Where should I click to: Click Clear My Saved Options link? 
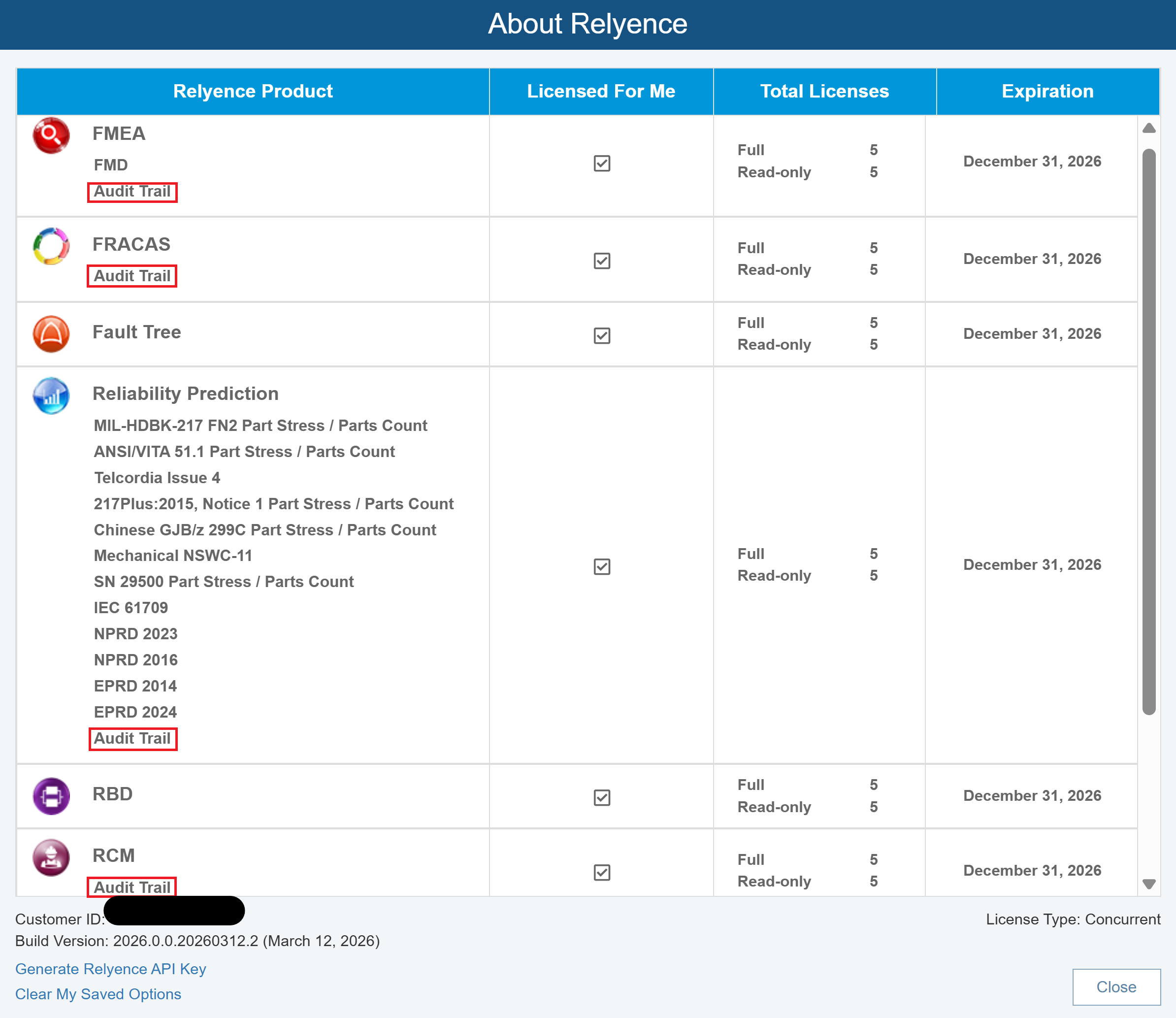[x=98, y=994]
